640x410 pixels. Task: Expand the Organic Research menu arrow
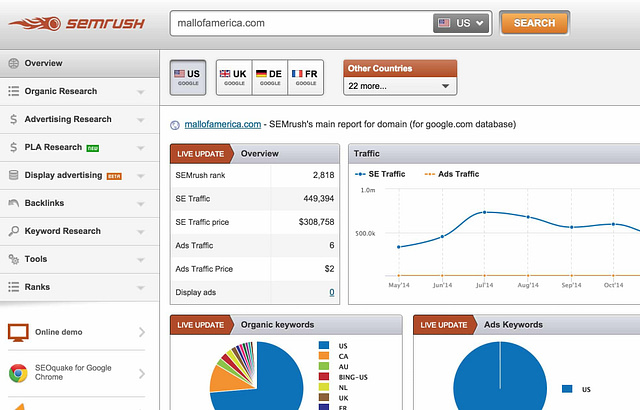click(x=141, y=92)
